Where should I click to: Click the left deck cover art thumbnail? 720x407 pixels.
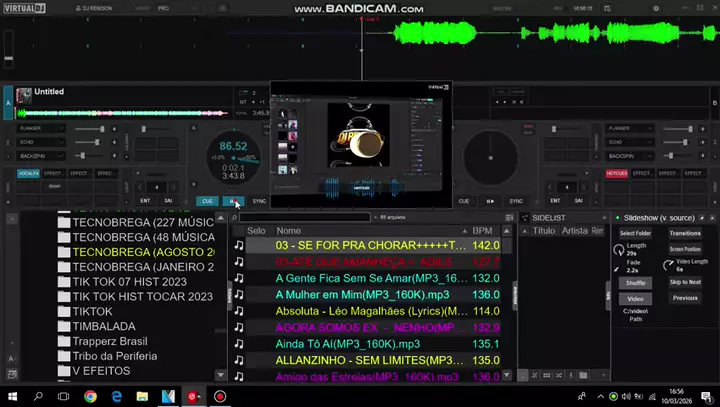23,95
